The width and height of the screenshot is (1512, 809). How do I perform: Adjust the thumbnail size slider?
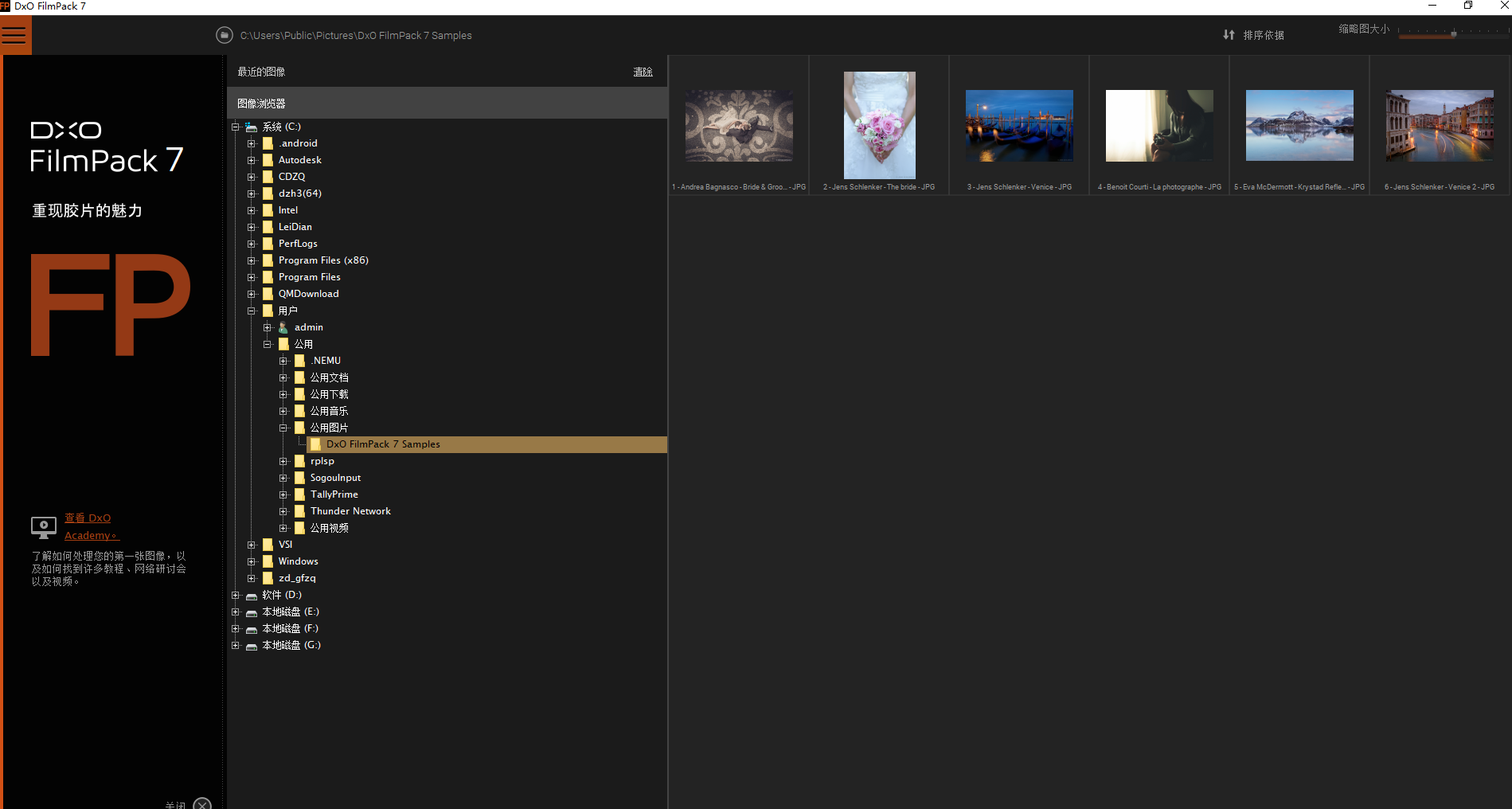(x=1453, y=33)
